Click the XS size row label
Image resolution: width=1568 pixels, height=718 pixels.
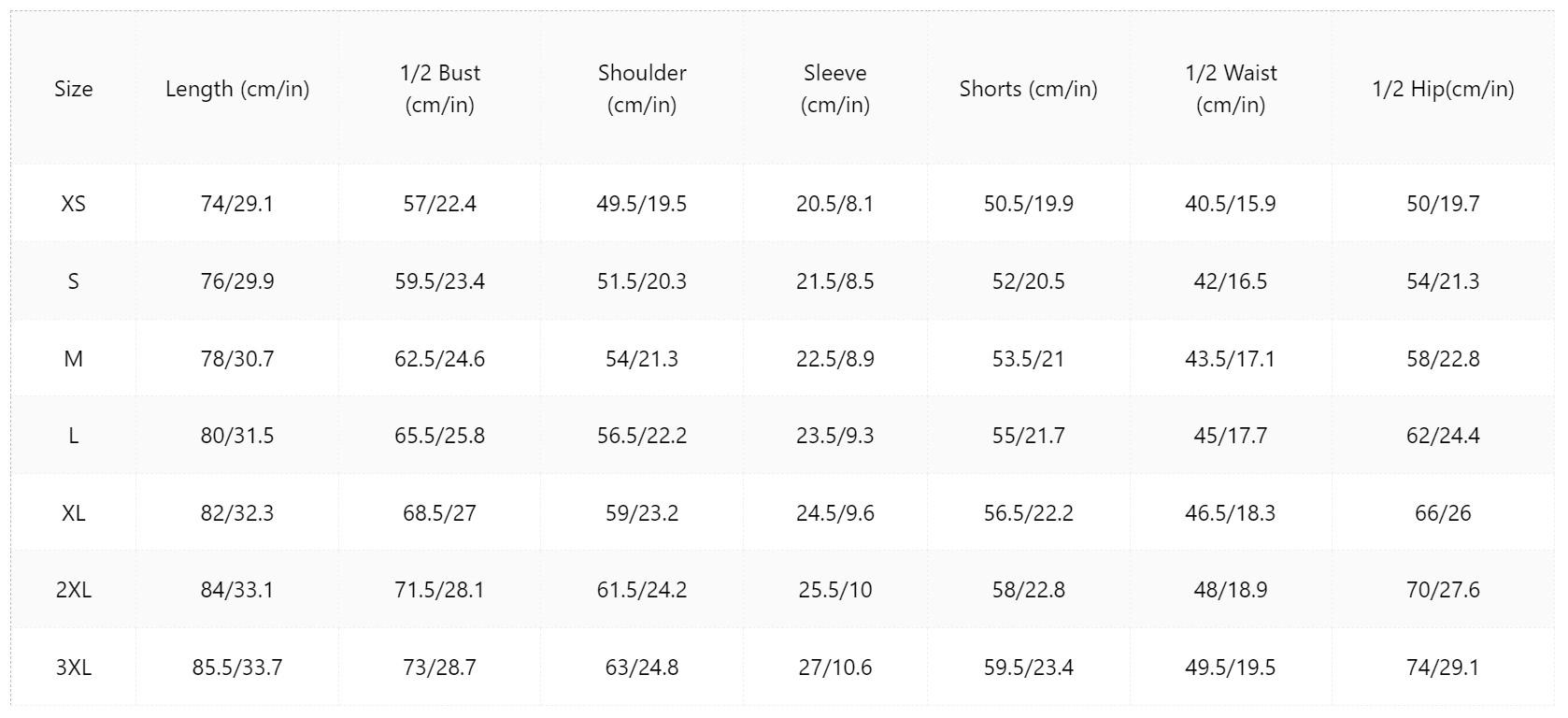pyautogui.click(x=73, y=204)
